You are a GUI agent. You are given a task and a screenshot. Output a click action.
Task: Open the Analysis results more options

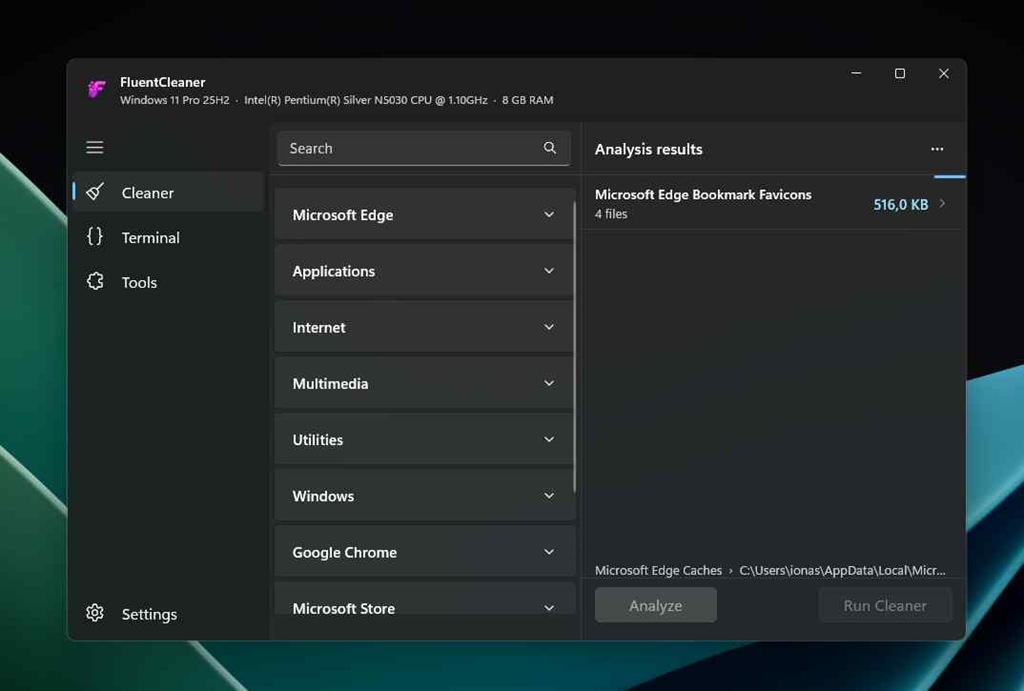937,149
